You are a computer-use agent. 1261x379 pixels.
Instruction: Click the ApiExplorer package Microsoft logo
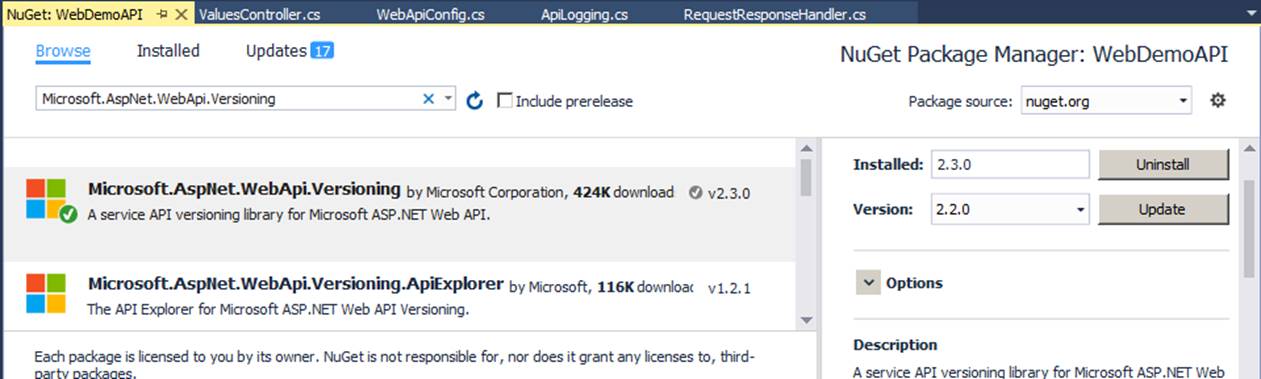coord(46,293)
